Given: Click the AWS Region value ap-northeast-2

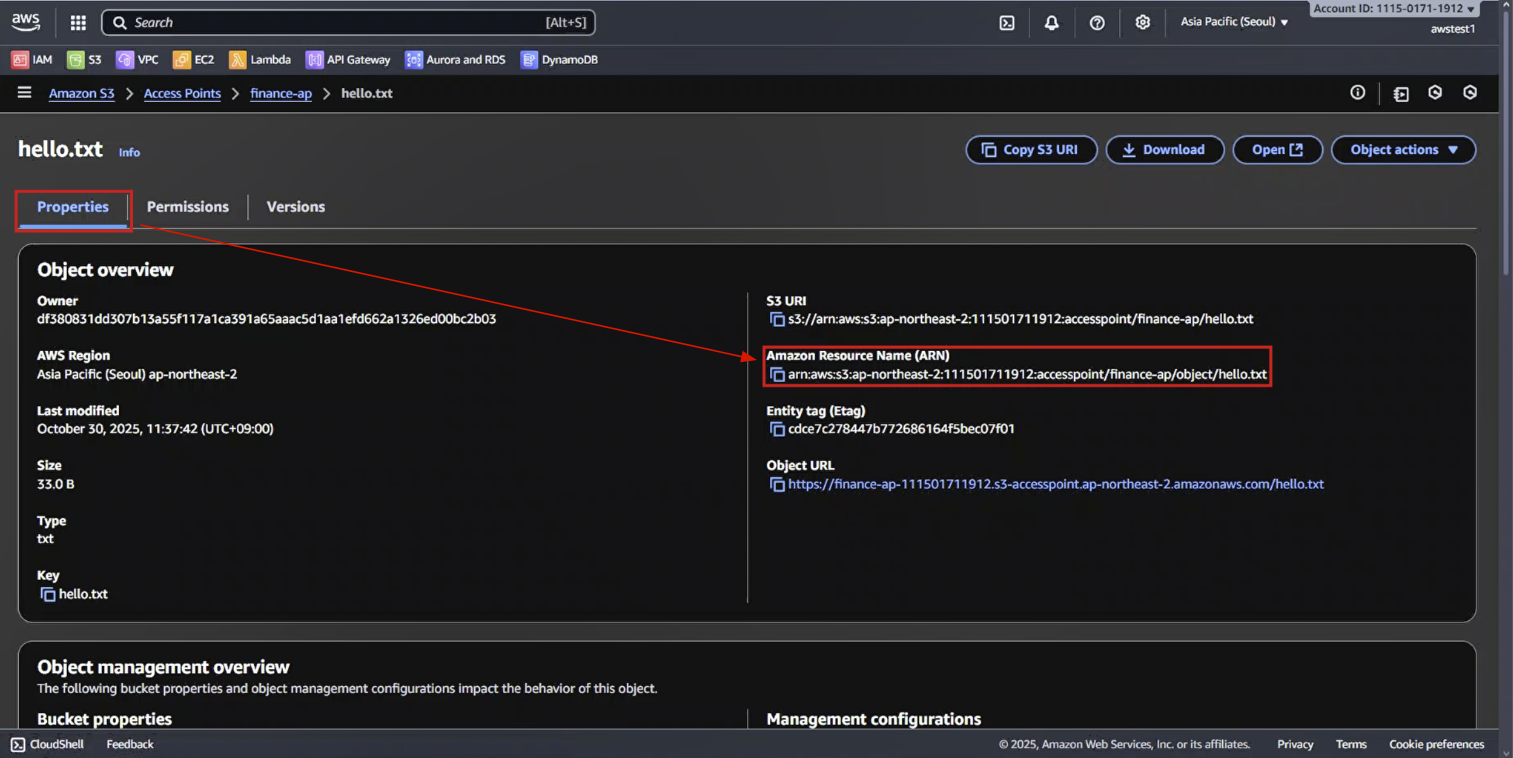Looking at the screenshot, I should tap(137, 375).
